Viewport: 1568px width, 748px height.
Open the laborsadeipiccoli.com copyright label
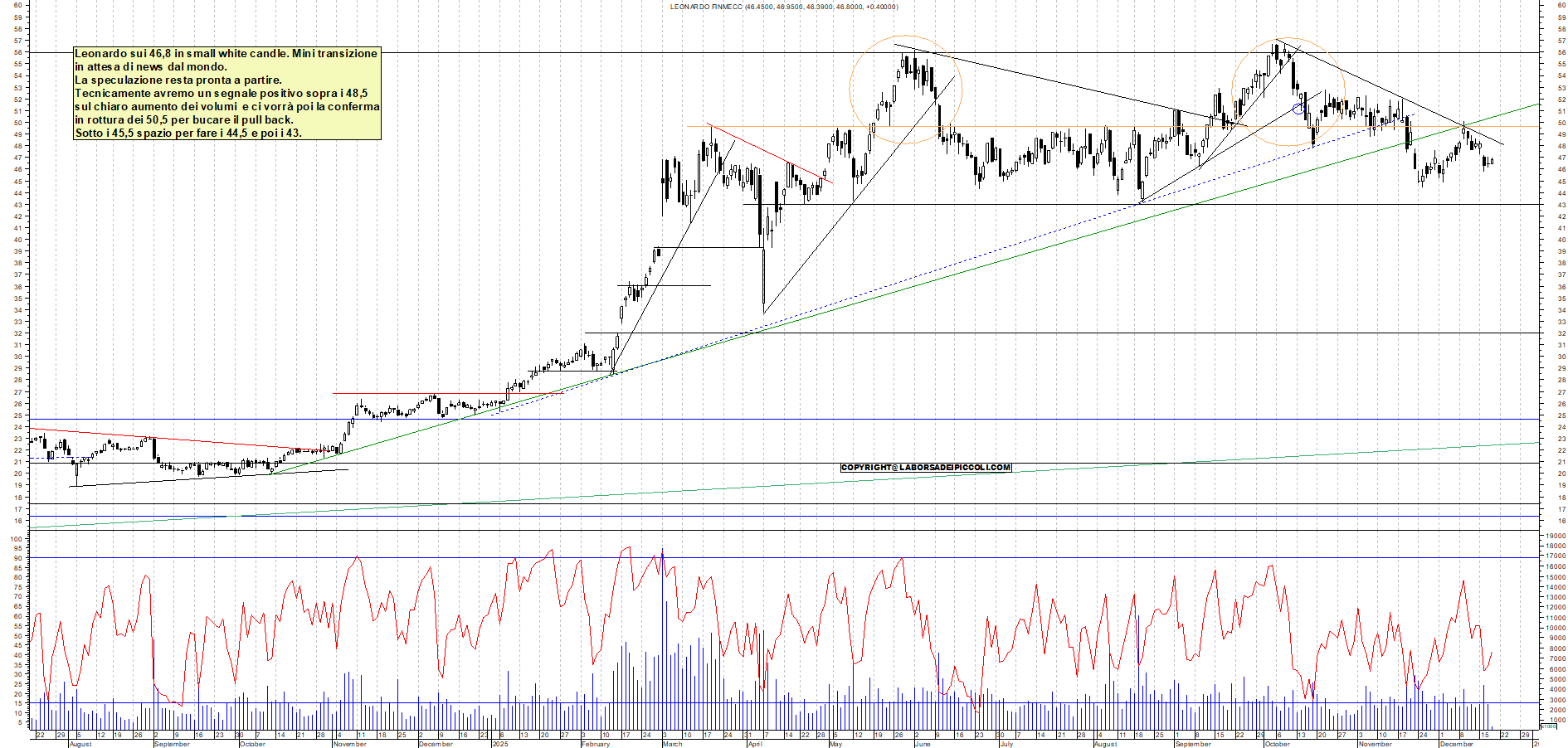(925, 468)
